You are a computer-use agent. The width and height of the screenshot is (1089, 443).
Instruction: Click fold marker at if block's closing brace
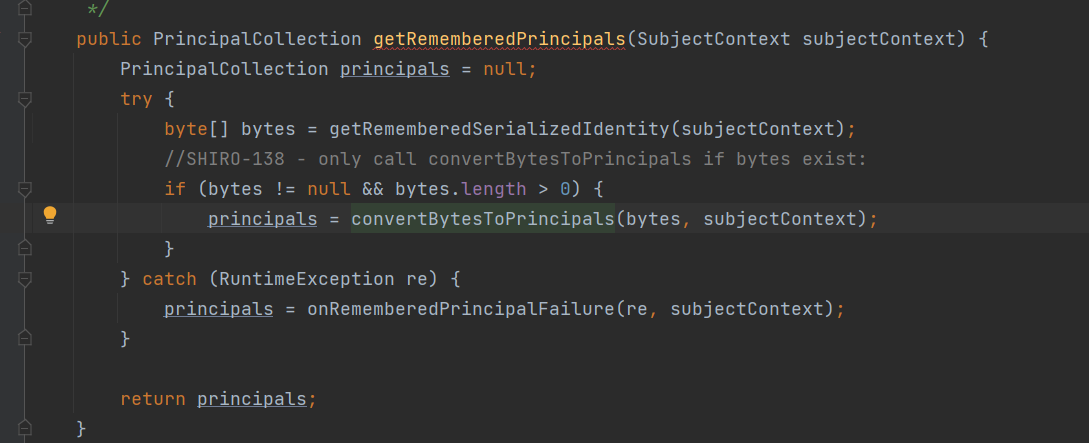(x=25, y=248)
